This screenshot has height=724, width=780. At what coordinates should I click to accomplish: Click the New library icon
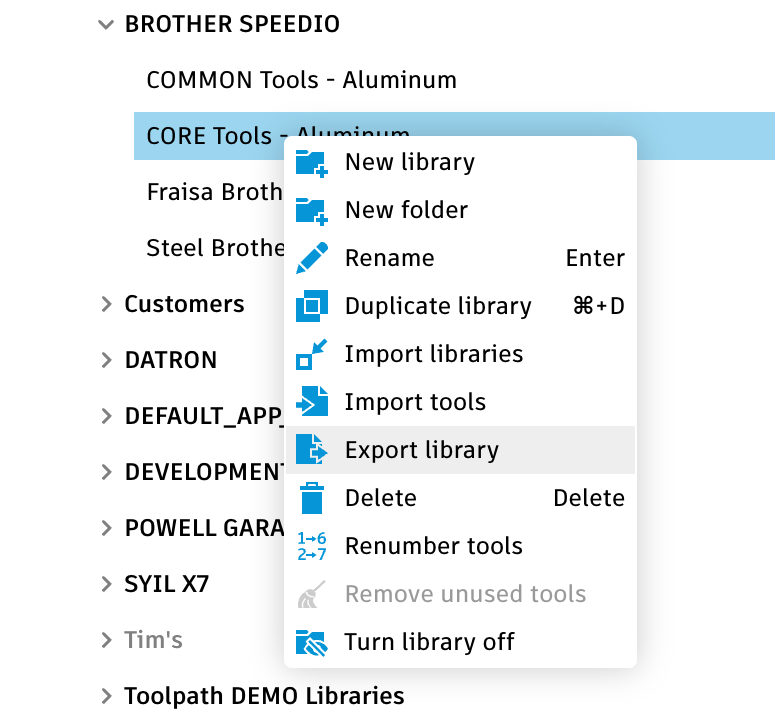tap(312, 162)
